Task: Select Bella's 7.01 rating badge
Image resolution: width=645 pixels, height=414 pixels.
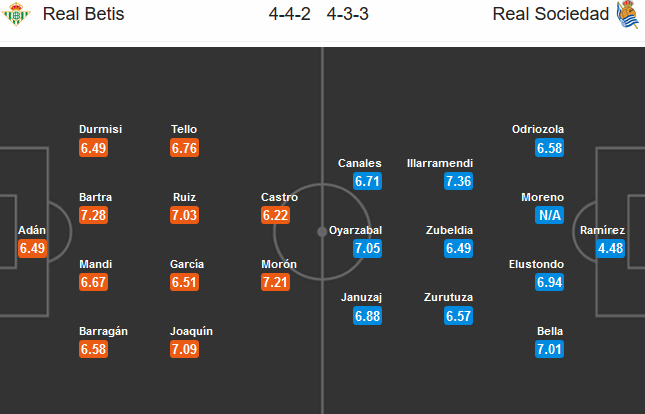Action: pos(549,350)
